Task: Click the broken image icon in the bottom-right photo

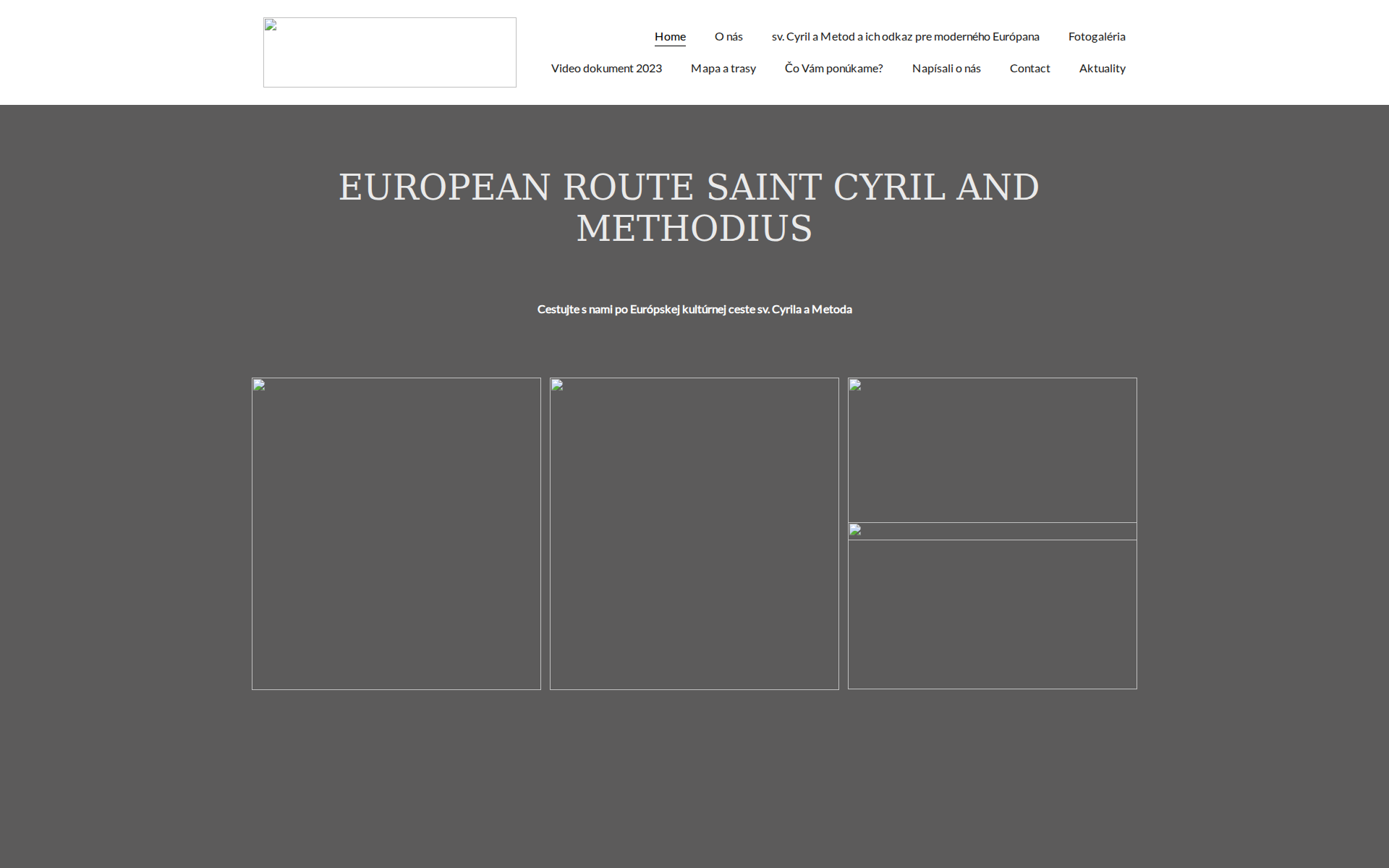Action: 856,531
